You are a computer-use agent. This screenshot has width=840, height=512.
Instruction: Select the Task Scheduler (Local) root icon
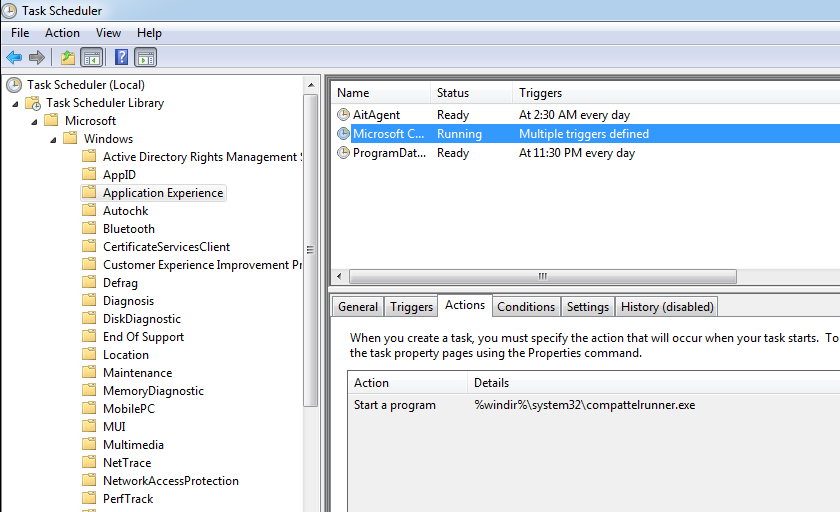point(14,85)
